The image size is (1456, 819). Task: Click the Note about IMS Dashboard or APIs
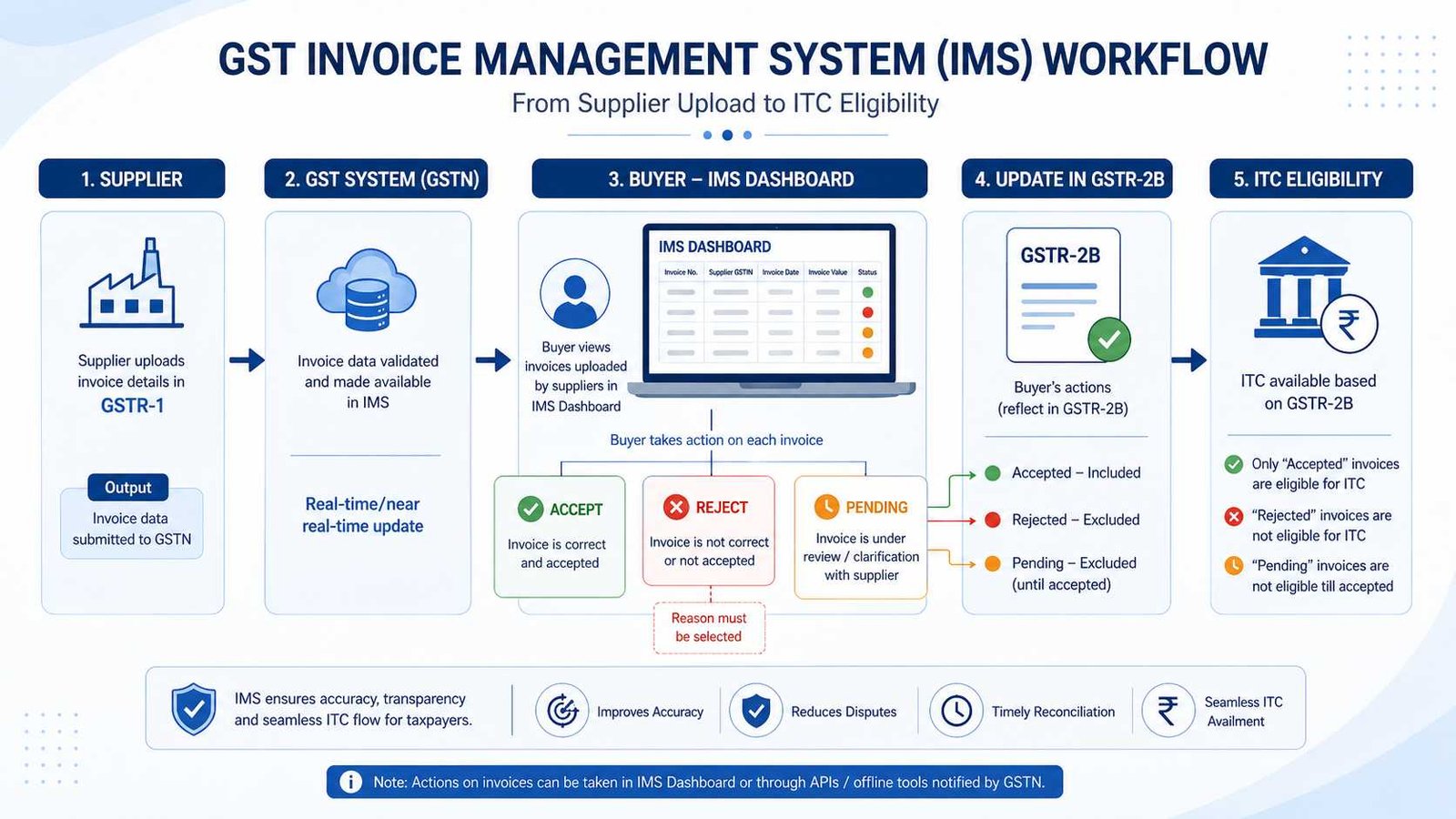click(709, 783)
